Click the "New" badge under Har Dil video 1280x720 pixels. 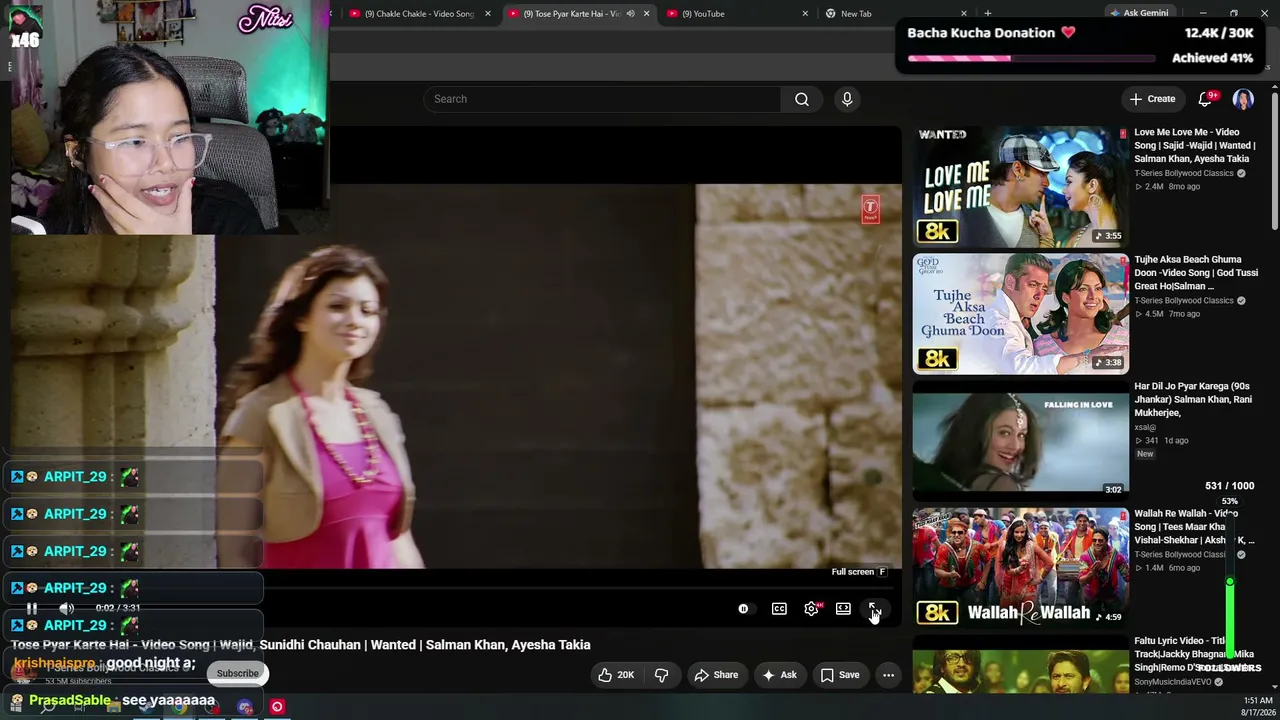1144,454
